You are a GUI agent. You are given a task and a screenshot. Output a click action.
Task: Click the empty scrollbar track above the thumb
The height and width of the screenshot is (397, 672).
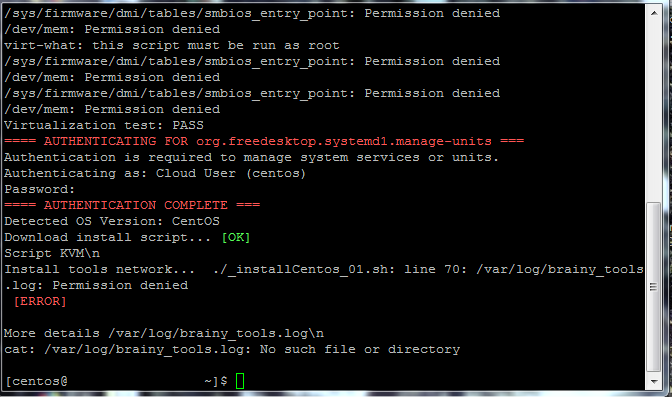click(x=654, y=111)
